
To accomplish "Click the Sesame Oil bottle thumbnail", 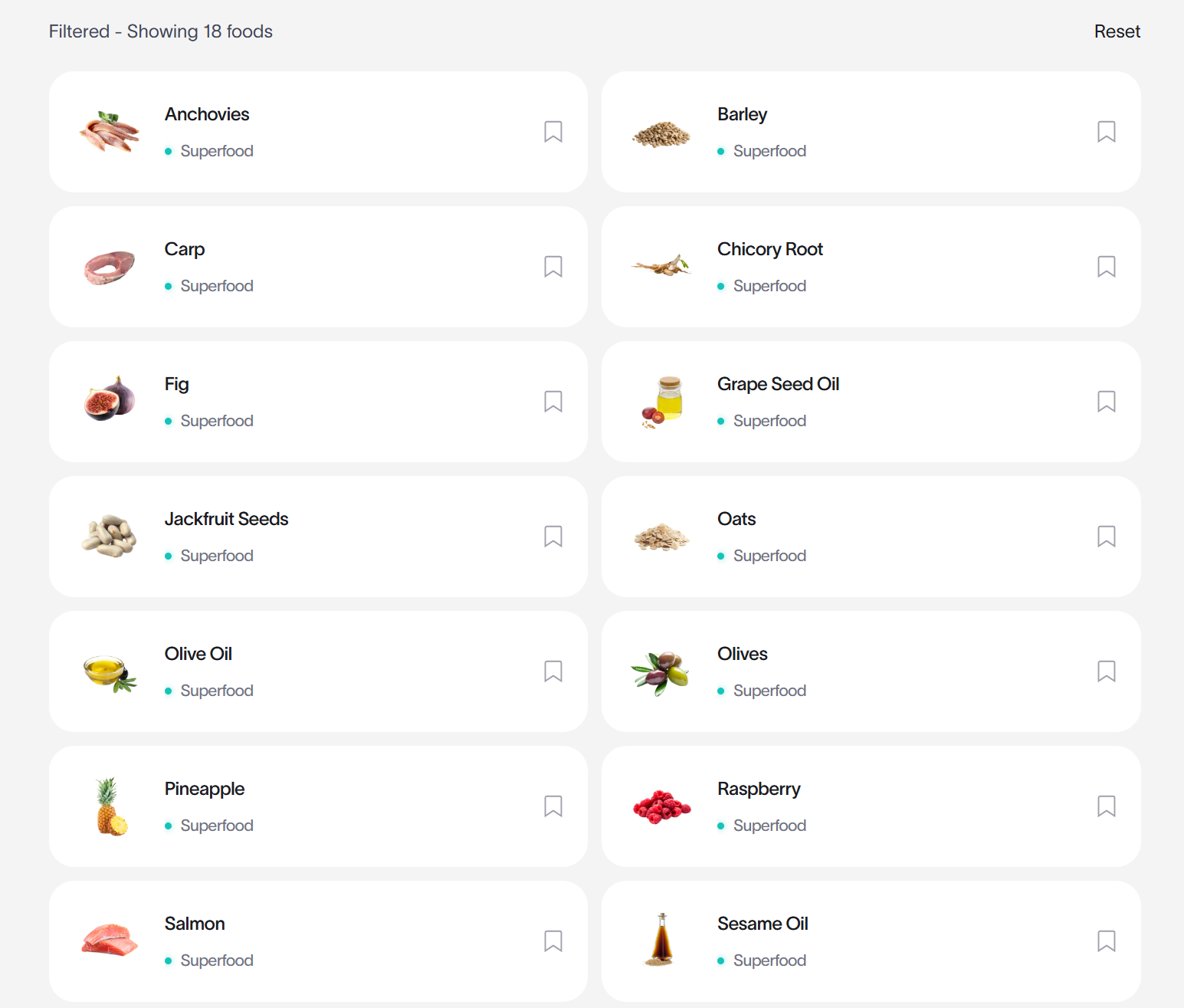I will pos(661,940).
